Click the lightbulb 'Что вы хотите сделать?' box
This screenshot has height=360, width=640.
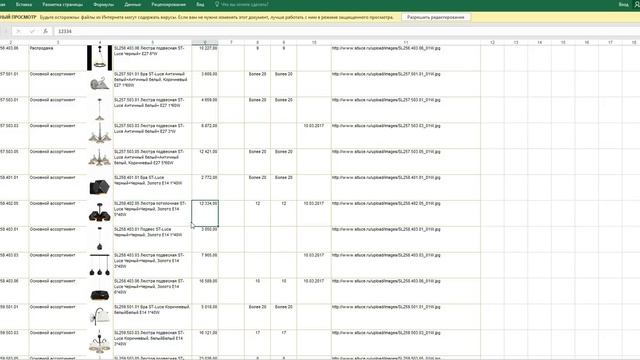(x=241, y=4)
